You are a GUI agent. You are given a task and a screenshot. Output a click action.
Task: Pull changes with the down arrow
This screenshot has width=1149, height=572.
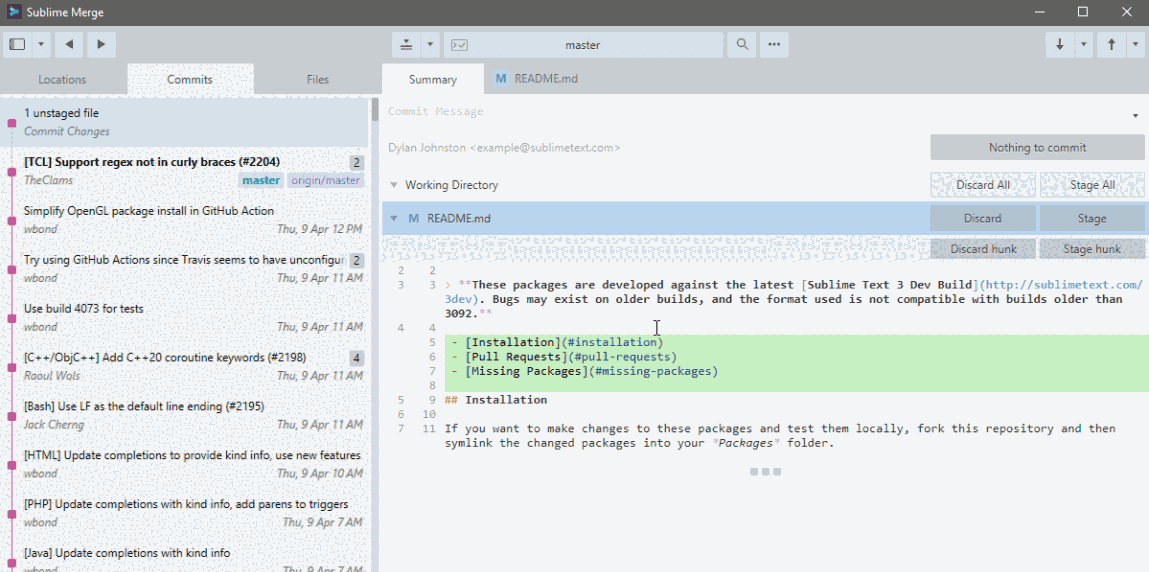tap(1059, 45)
